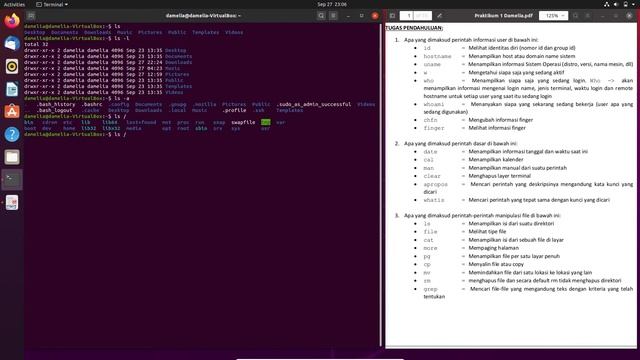Open Firefox from the dock
The image size is (640, 360).
coord(12,20)
